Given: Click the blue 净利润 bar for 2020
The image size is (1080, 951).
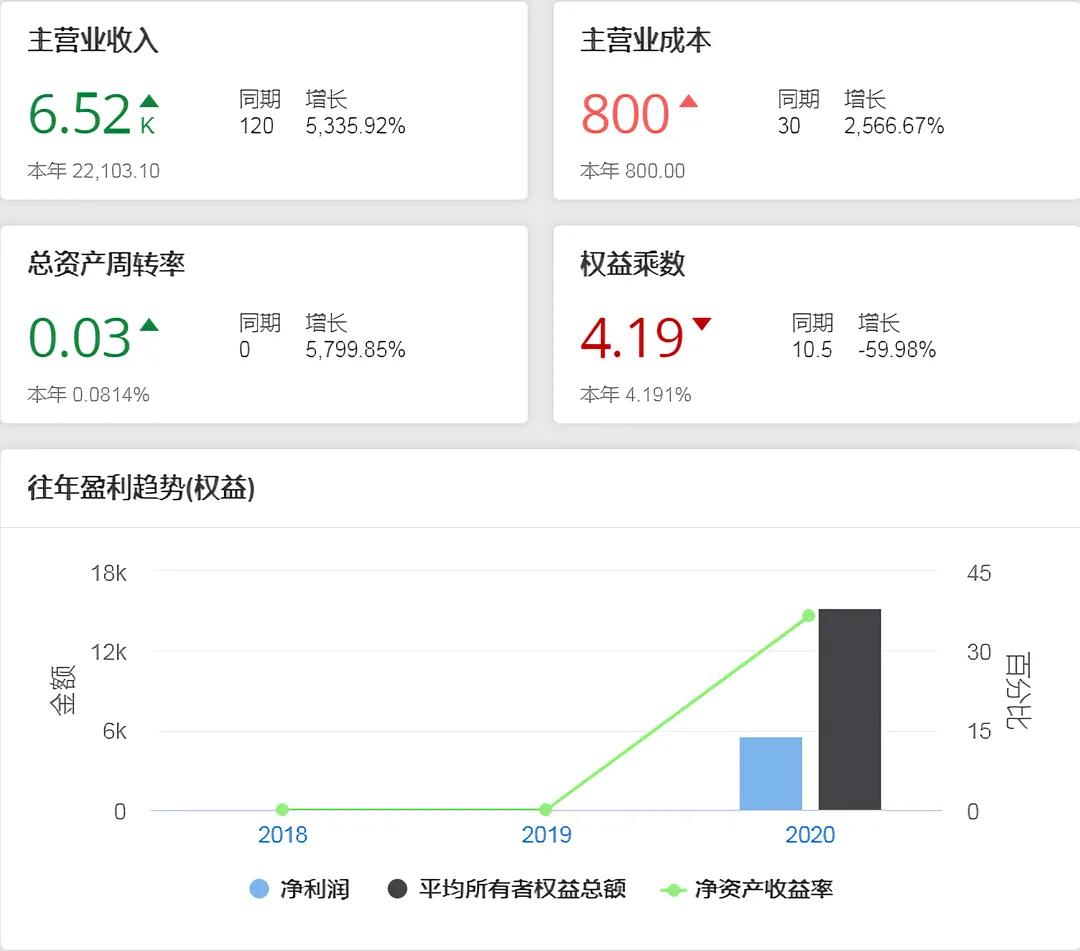Looking at the screenshot, I should (x=771, y=773).
